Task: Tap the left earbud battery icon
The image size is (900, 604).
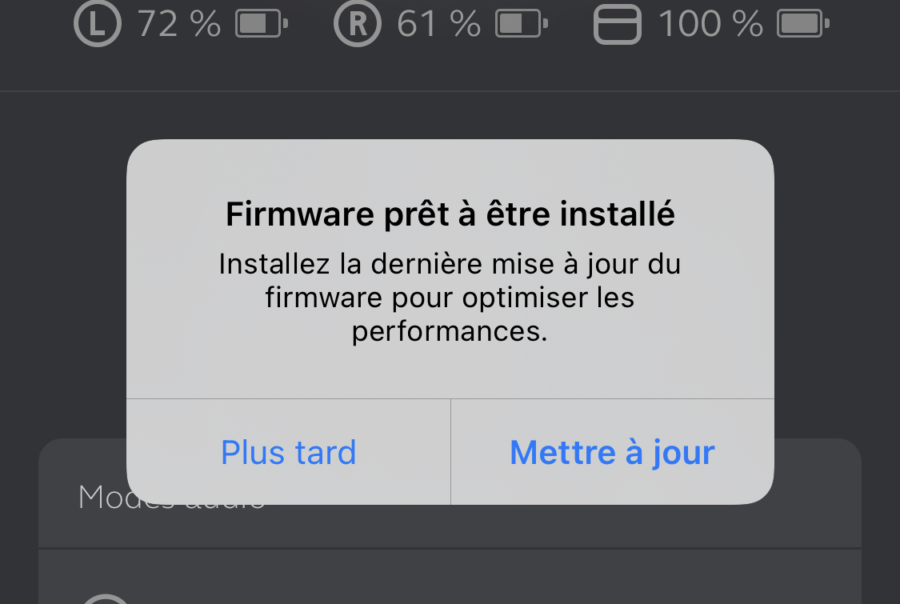Action: pos(261,24)
